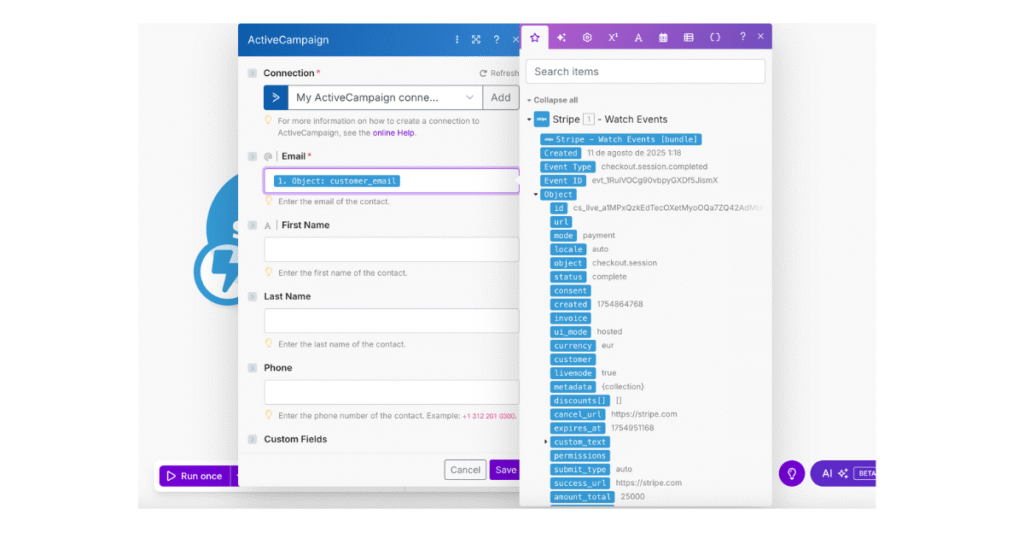Insert the Event Type variable pill

coord(568,166)
